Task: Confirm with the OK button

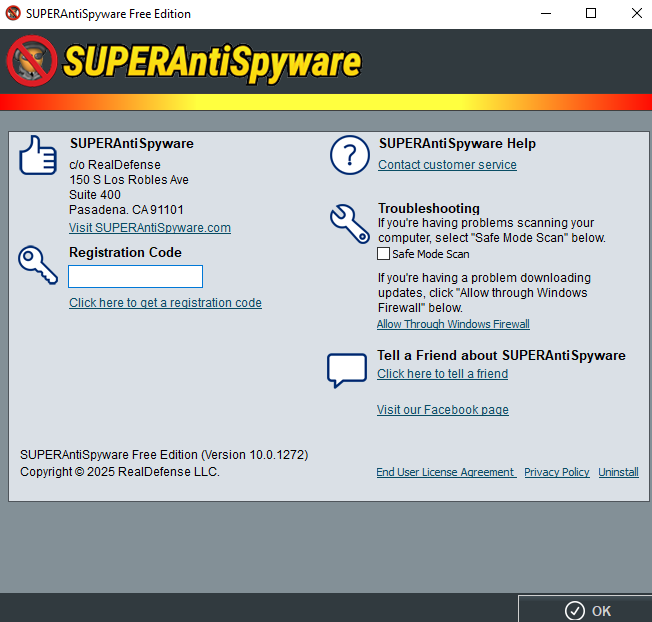Action: pyautogui.click(x=585, y=609)
